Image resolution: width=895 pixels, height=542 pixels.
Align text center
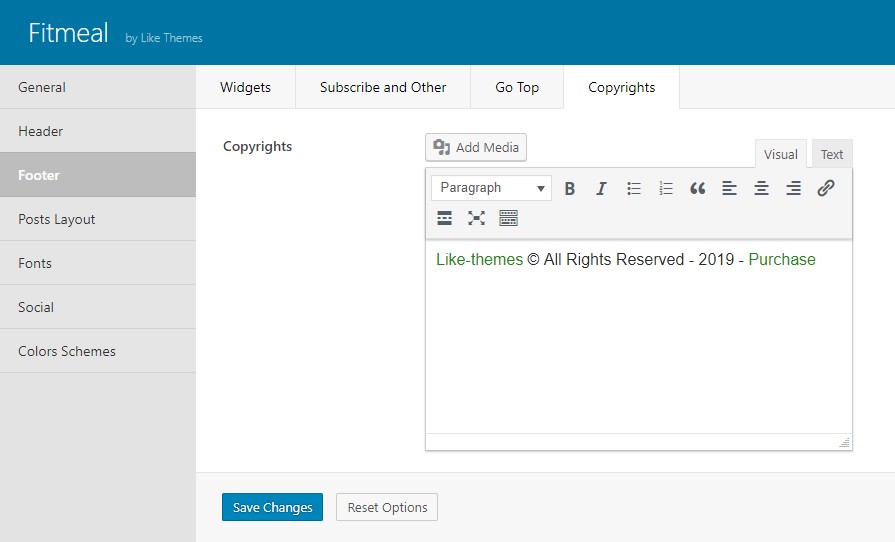coord(761,188)
